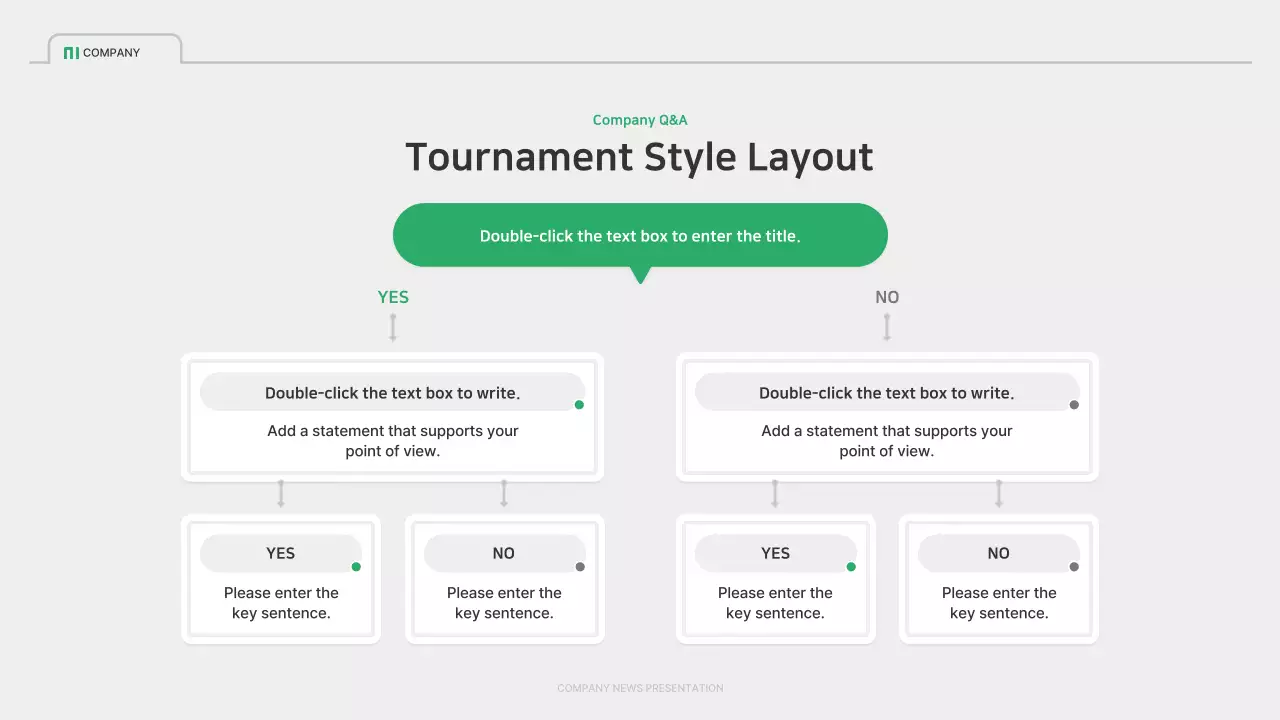Toggle the YES status indicator on left branch
The width and height of the screenshot is (1280, 720).
point(355,565)
